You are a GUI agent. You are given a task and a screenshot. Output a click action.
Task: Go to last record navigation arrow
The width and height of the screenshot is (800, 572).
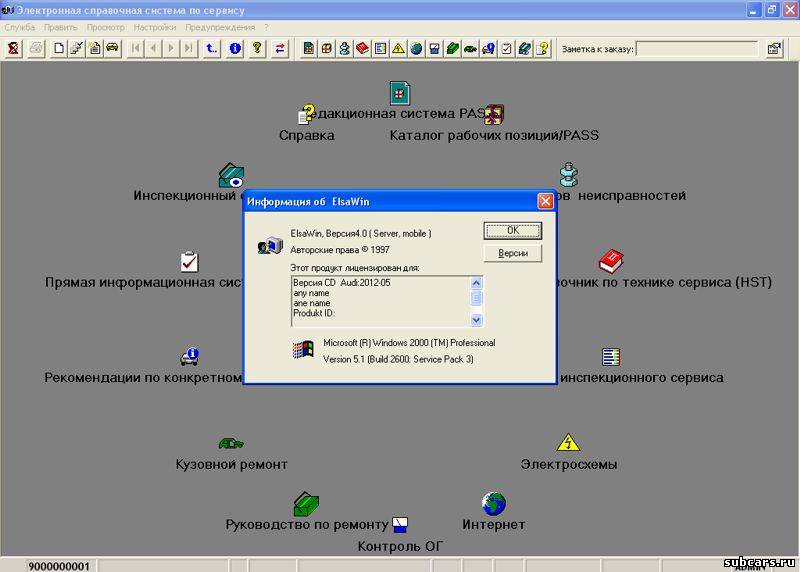(x=189, y=48)
